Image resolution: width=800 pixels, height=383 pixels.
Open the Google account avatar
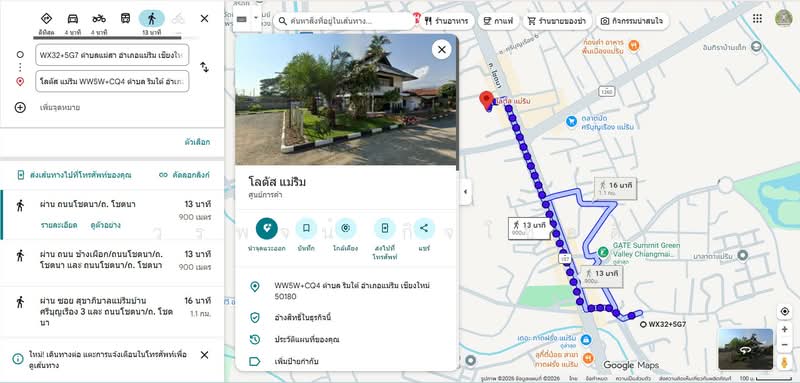pyautogui.click(x=783, y=18)
